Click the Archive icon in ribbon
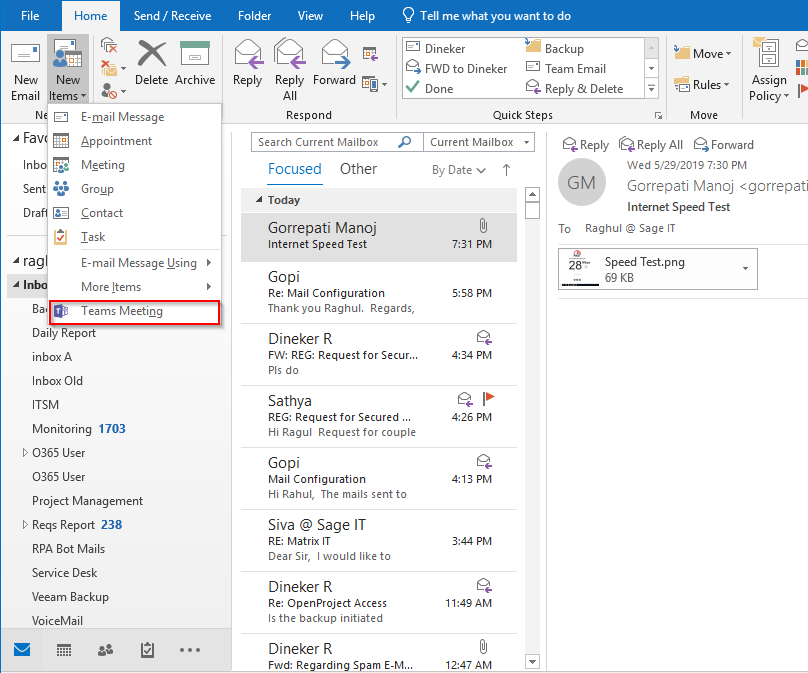The image size is (808, 673). coord(194,63)
